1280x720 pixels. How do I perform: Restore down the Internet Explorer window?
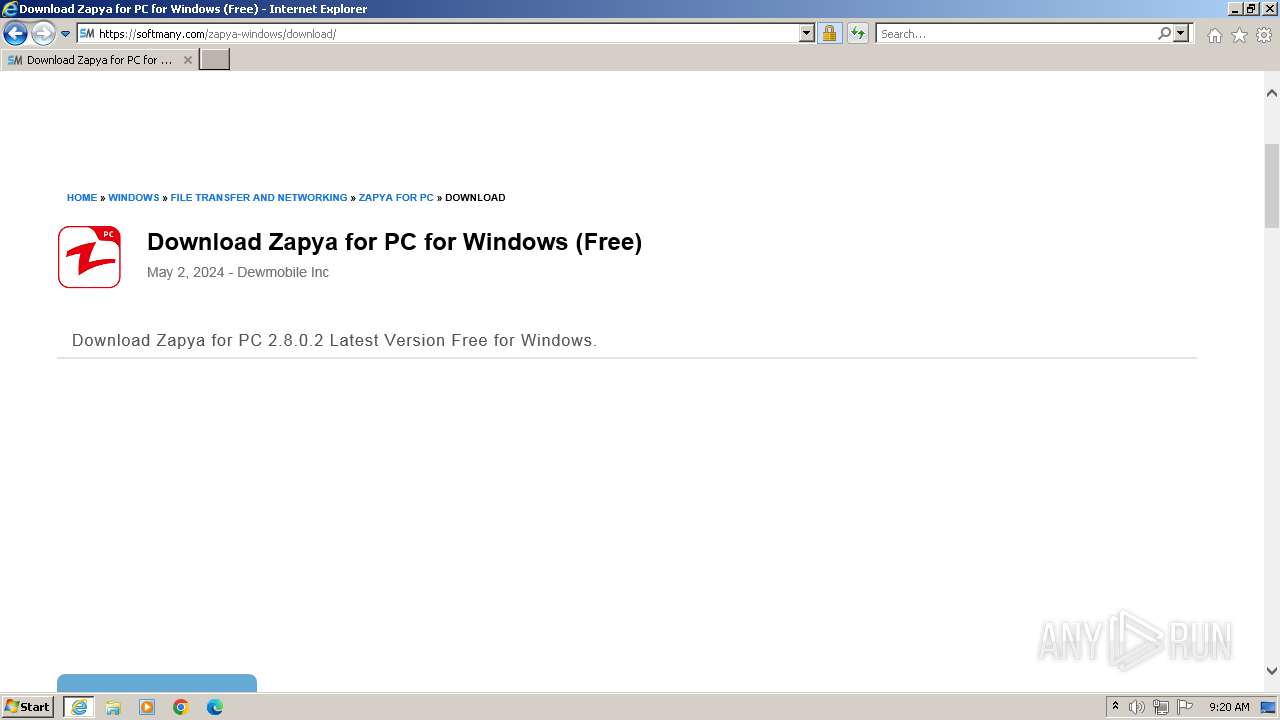point(1251,9)
